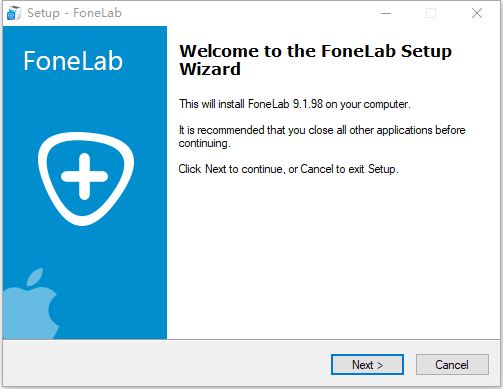503x389 pixels.
Task: Close the FoneLab Setup window
Action: click(x=477, y=13)
